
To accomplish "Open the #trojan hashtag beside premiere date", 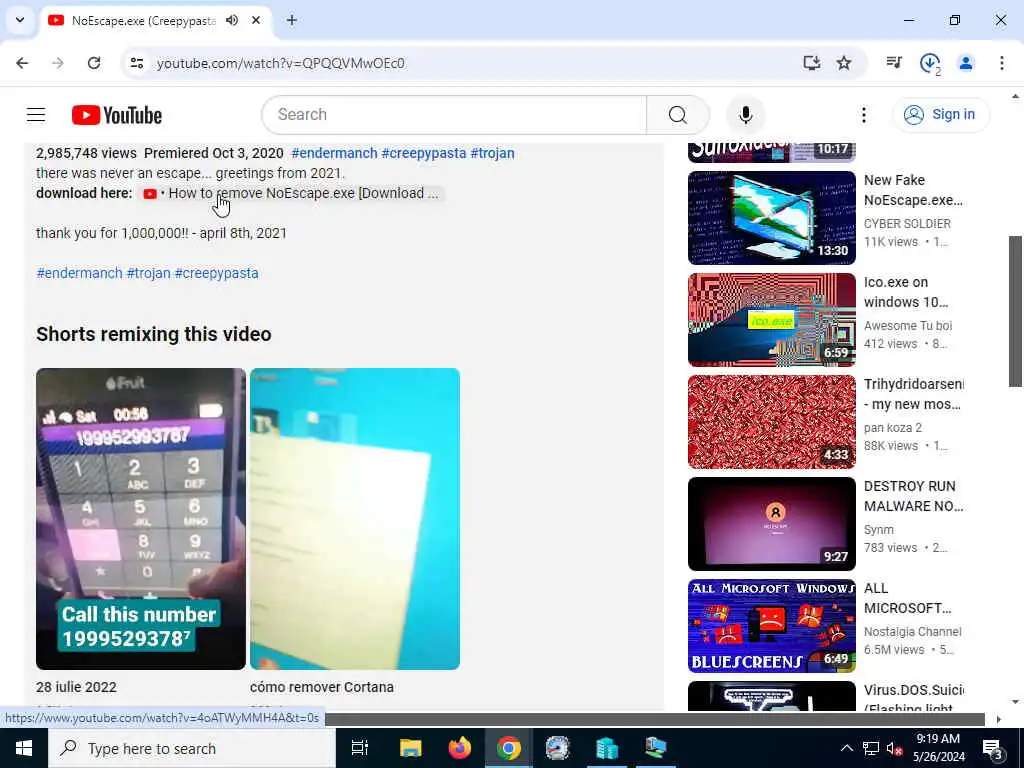I will 492,153.
